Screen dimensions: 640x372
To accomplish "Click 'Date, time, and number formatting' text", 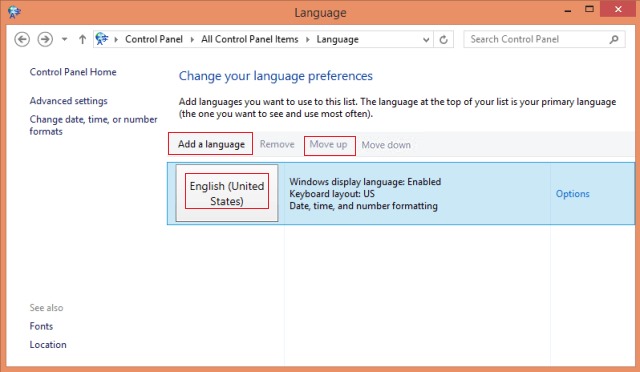I will (363, 206).
